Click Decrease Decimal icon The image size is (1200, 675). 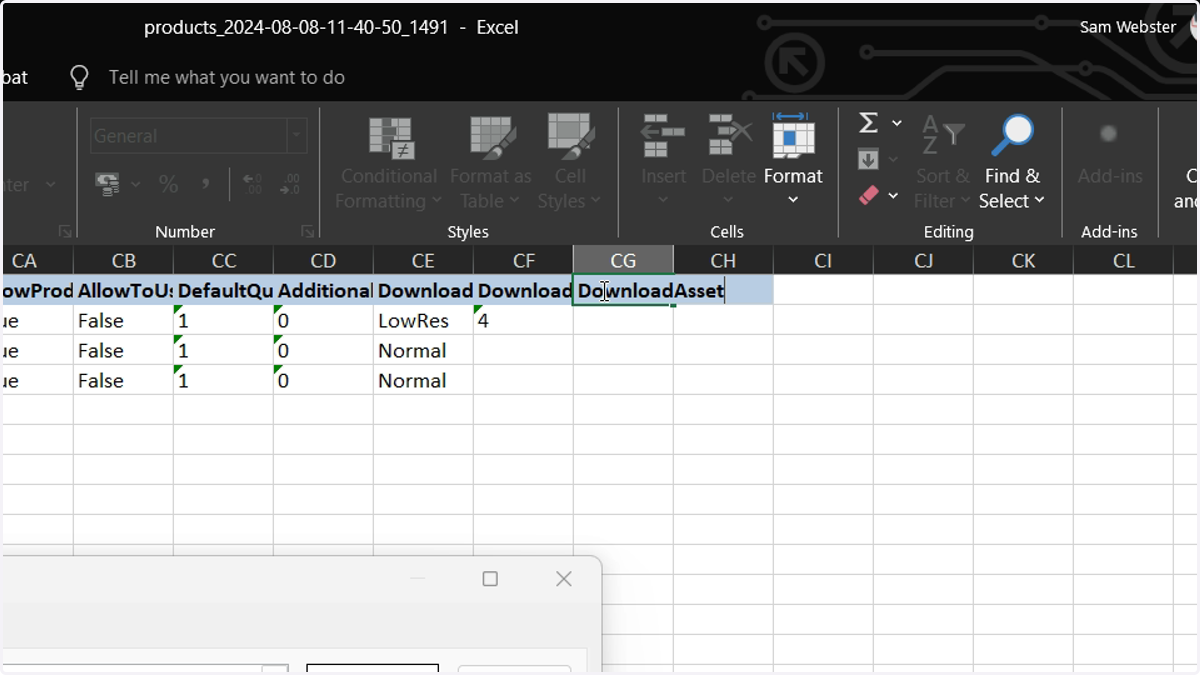[289, 184]
